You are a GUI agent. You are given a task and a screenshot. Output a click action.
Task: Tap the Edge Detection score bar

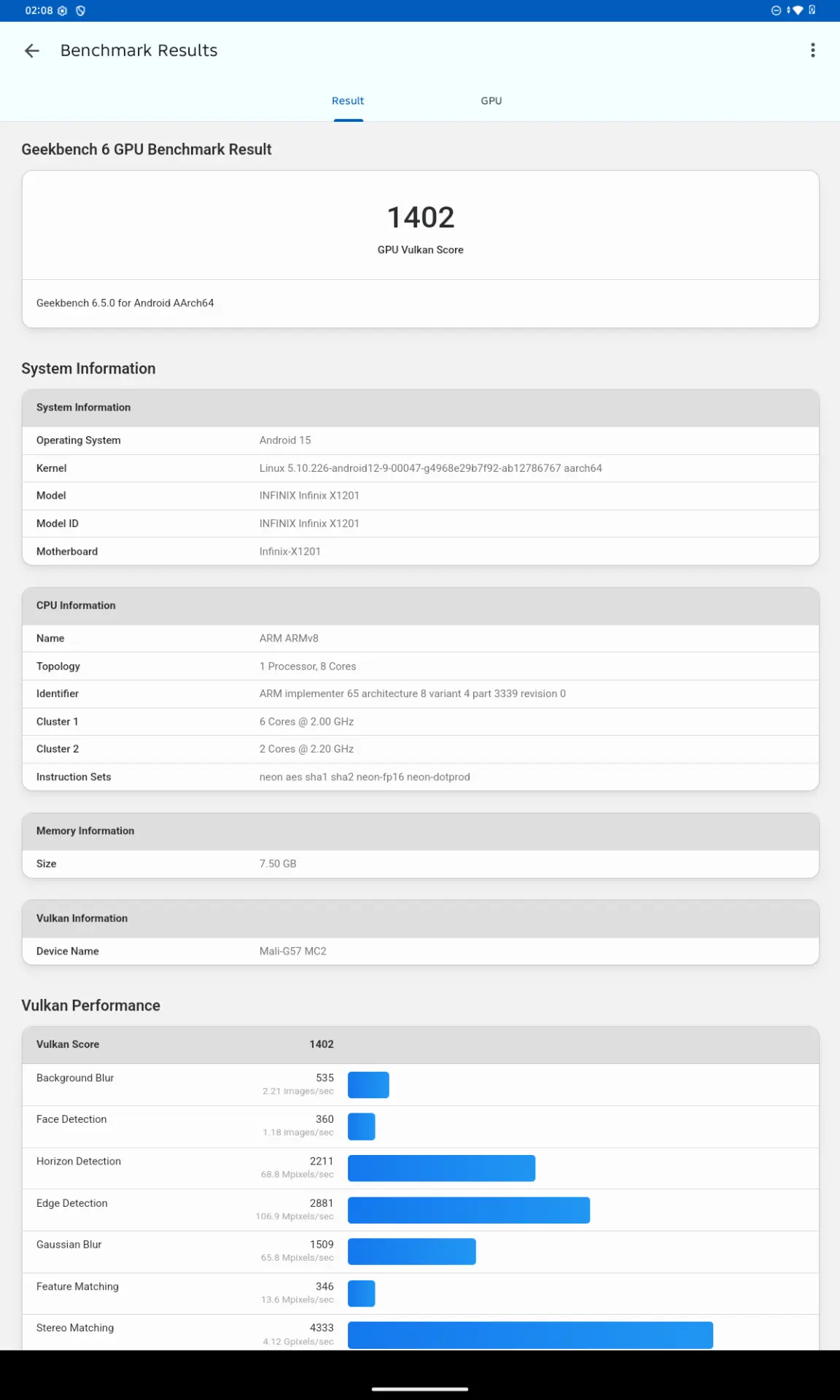pos(468,1210)
